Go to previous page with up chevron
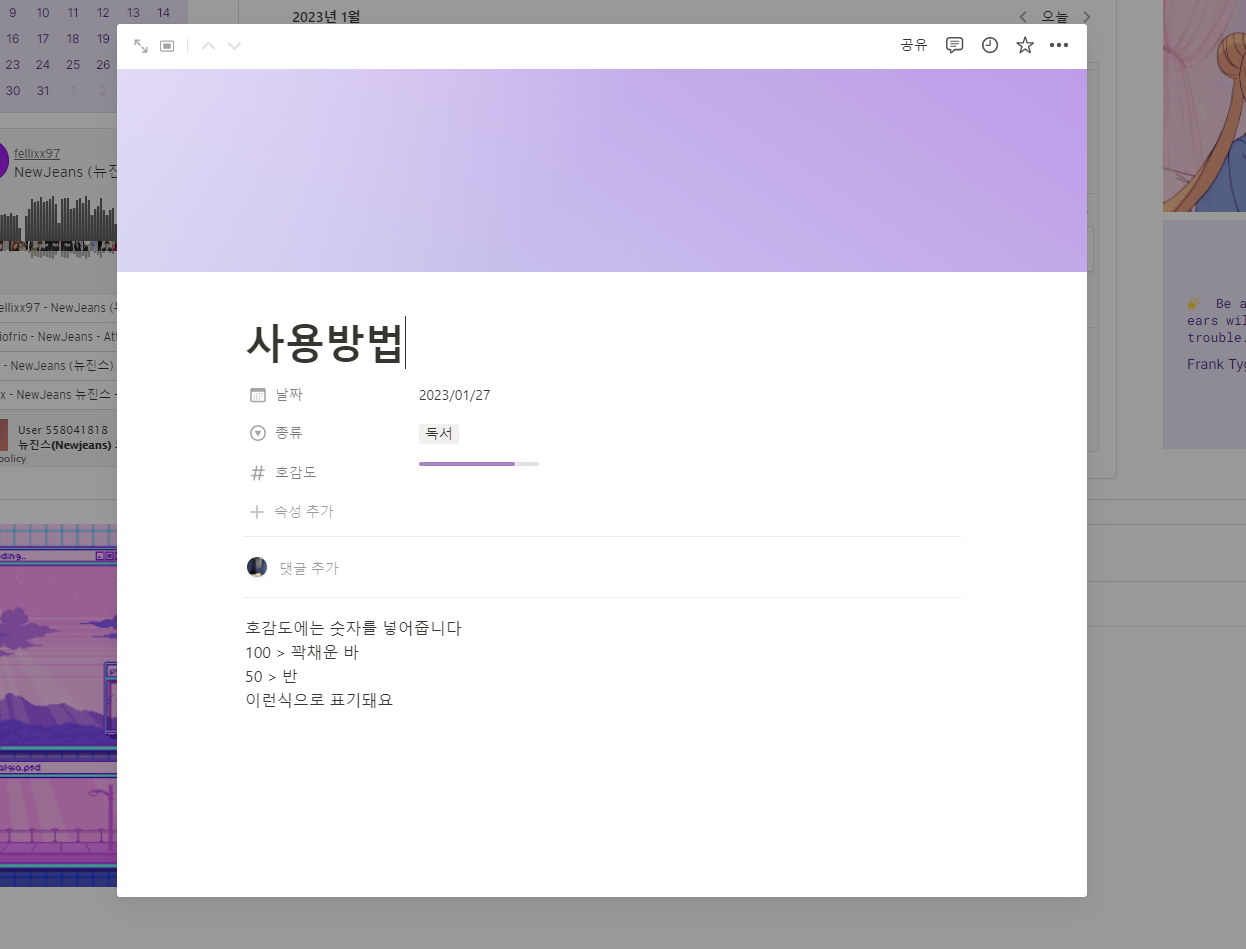This screenshot has width=1246, height=949. point(208,46)
